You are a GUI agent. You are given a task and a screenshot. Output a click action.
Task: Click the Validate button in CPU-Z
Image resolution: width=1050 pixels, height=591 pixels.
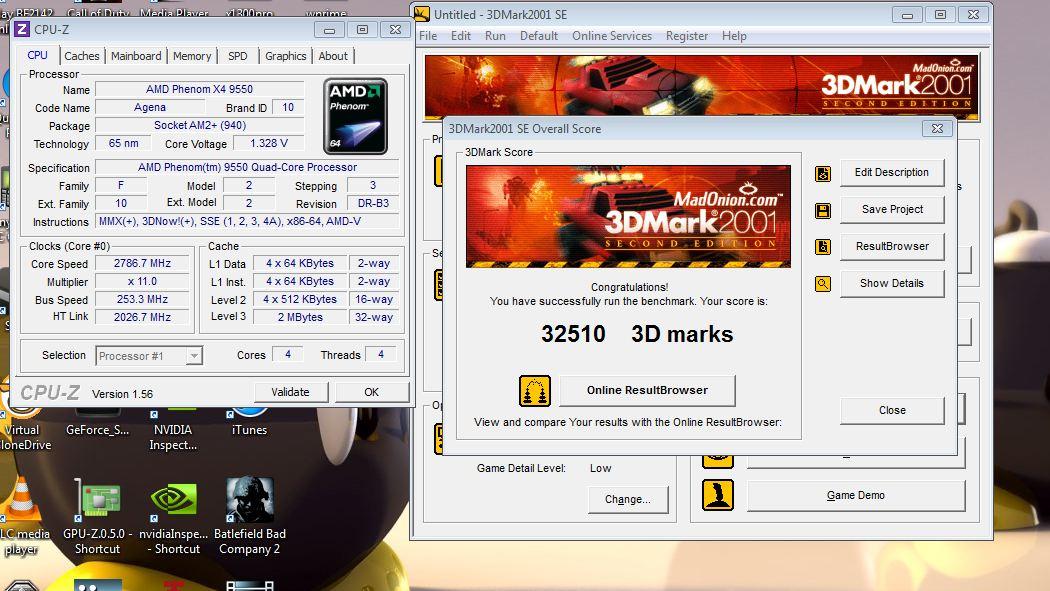pos(291,392)
